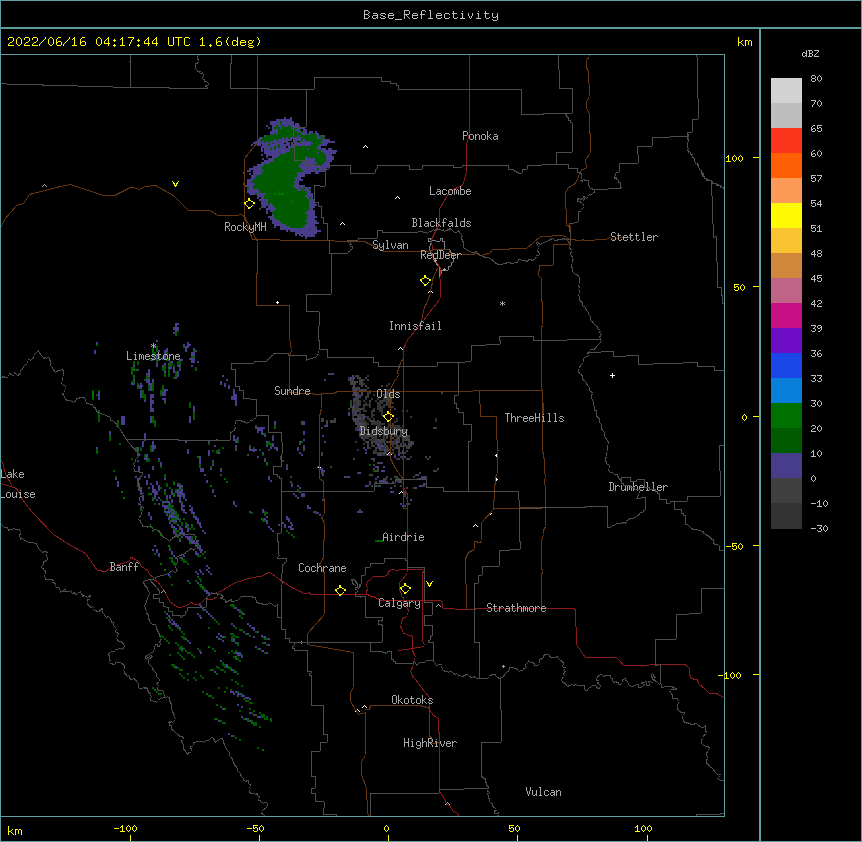Click the Banff town label
The height and width of the screenshot is (842, 862).
point(124,567)
